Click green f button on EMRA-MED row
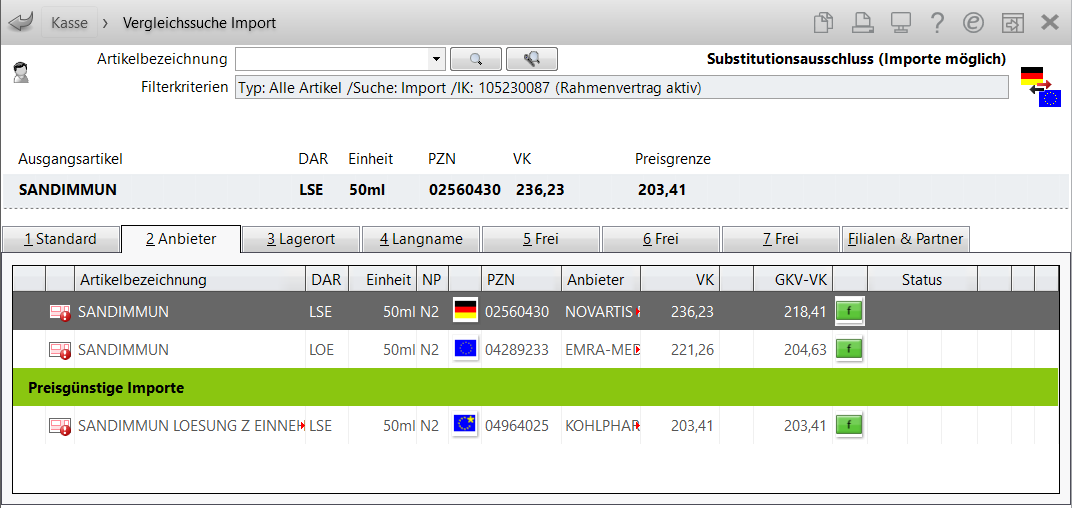This screenshot has width=1072, height=508. 849,349
